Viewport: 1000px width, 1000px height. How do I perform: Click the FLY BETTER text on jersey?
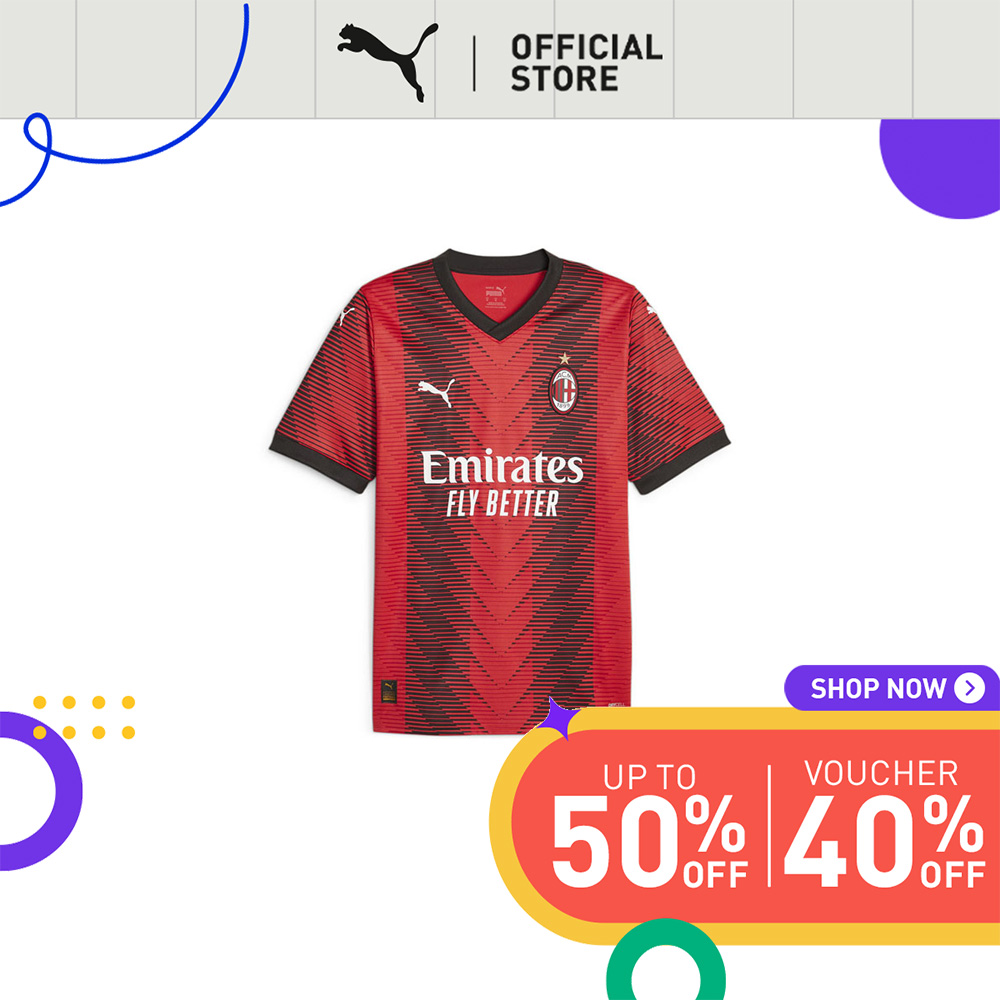502,504
